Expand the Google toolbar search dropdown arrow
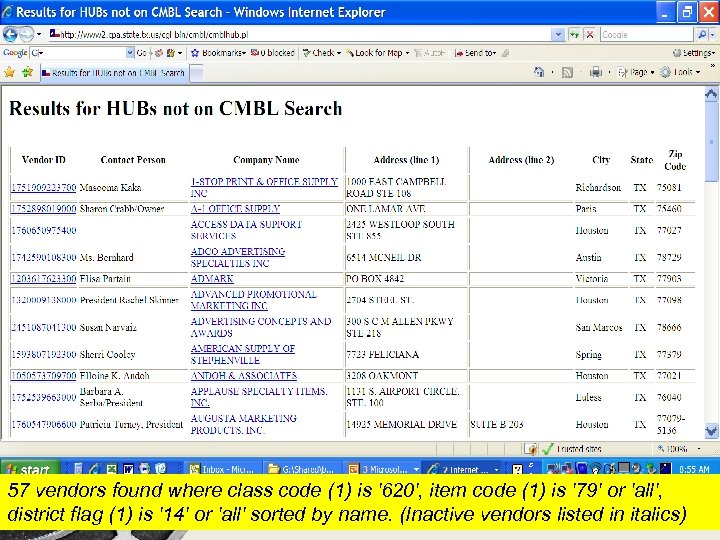720x540 pixels. click(130, 53)
